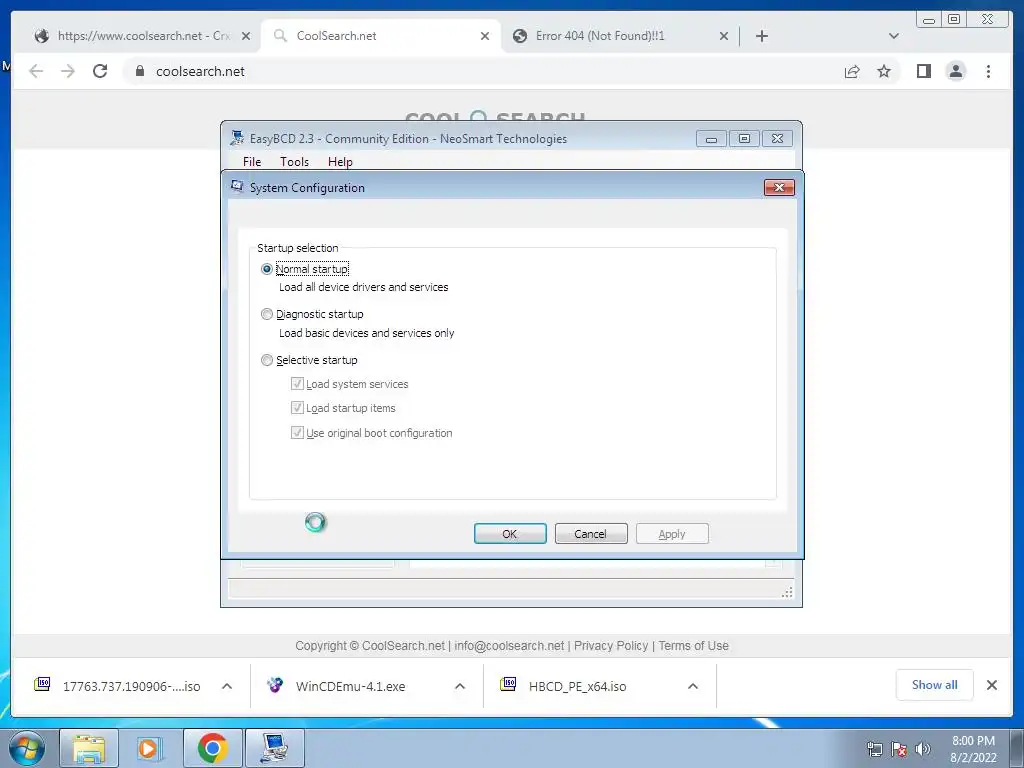
Task: Open the Privacy Policy link
Action: click(611, 646)
